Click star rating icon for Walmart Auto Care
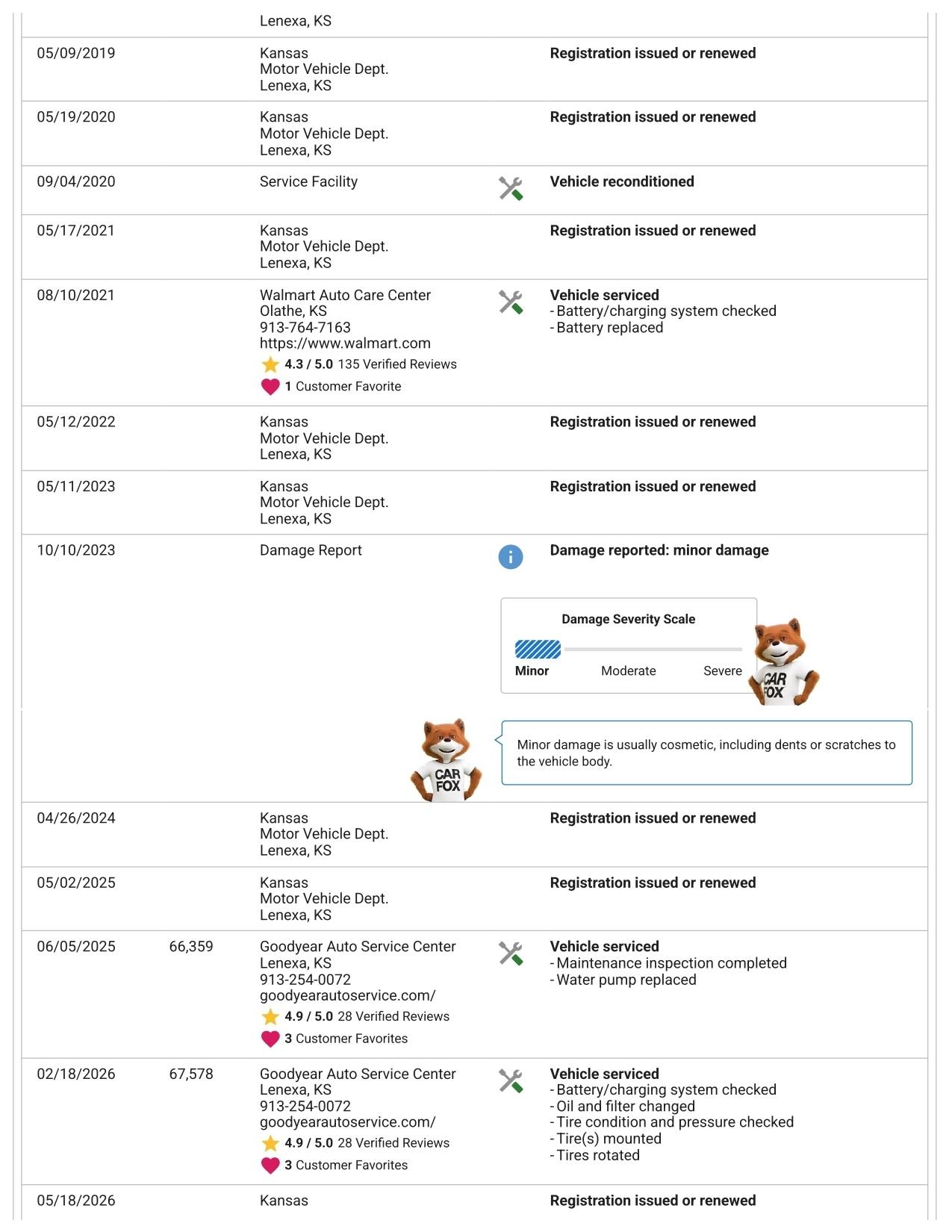Image resolution: width=952 pixels, height=1232 pixels. (x=270, y=364)
